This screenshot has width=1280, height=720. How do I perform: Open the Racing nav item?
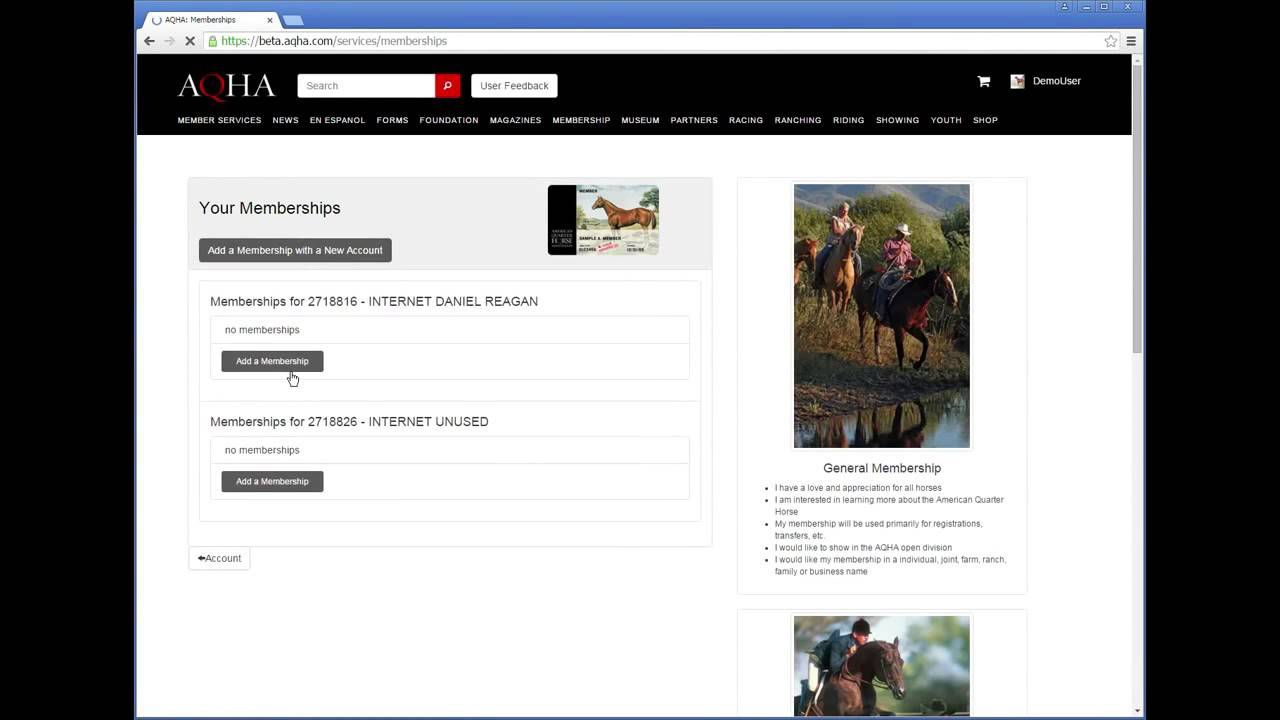746,120
